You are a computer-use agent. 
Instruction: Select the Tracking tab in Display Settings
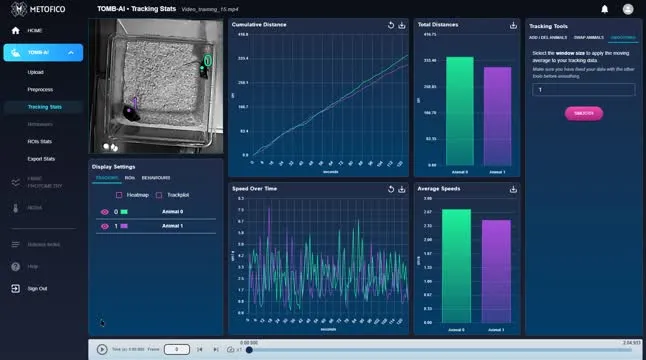coord(107,178)
